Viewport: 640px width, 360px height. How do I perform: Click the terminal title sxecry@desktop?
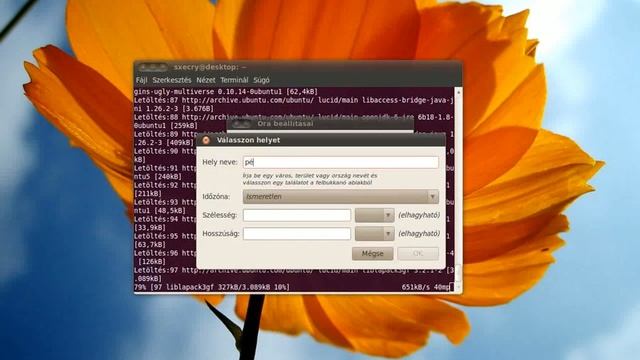point(210,67)
